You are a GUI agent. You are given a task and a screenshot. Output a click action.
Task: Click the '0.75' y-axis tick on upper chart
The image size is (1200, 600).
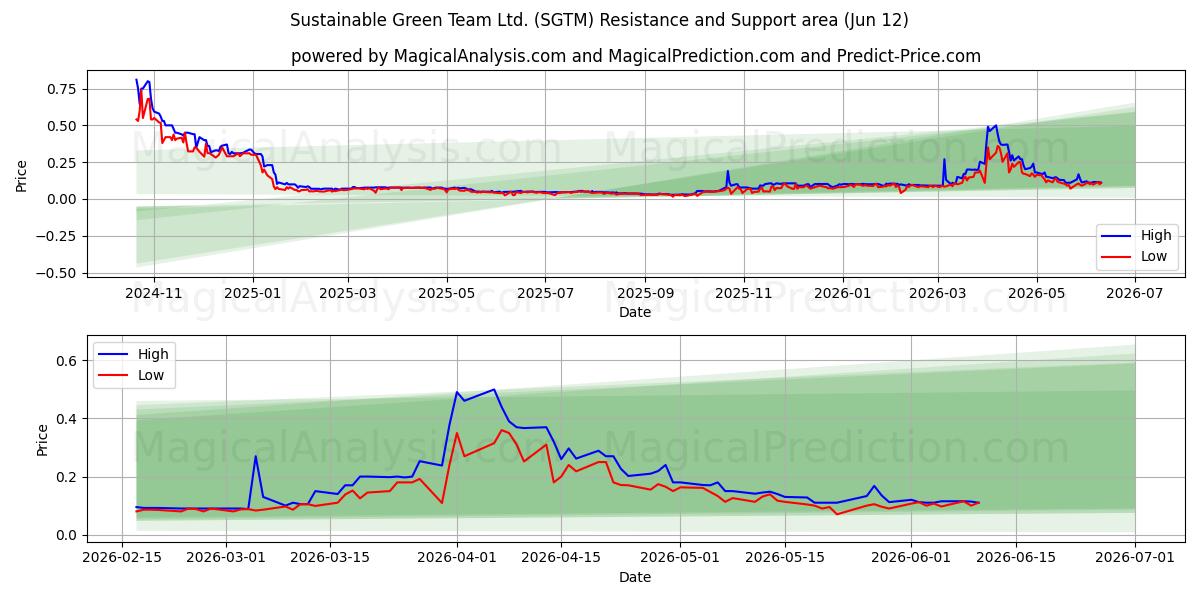(x=61, y=89)
